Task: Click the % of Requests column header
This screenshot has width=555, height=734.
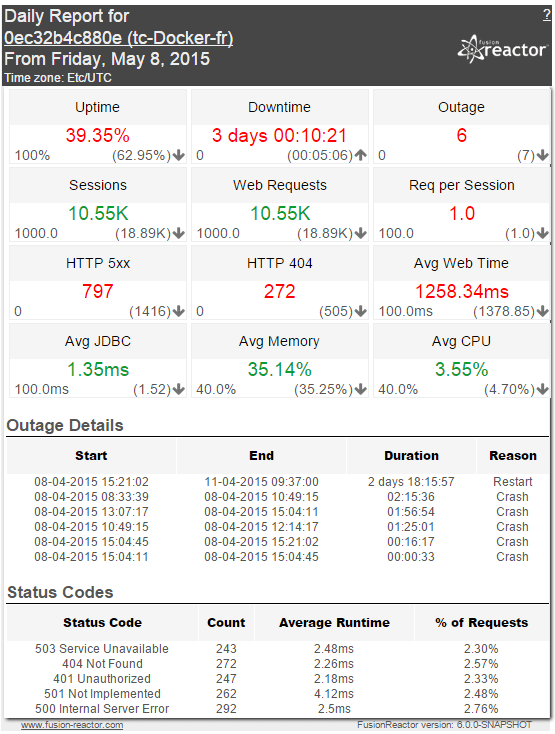Action: point(482,623)
